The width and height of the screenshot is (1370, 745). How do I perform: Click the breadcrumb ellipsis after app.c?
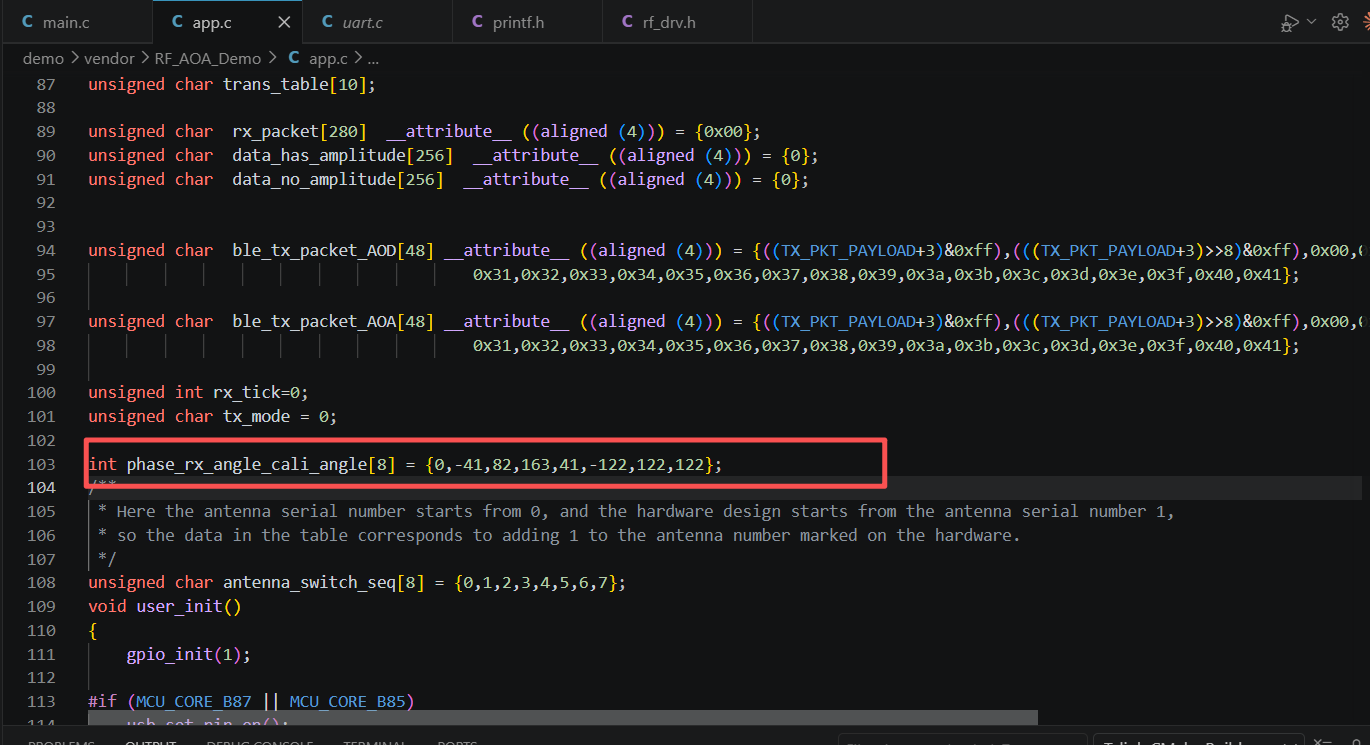click(x=373, y=59)
